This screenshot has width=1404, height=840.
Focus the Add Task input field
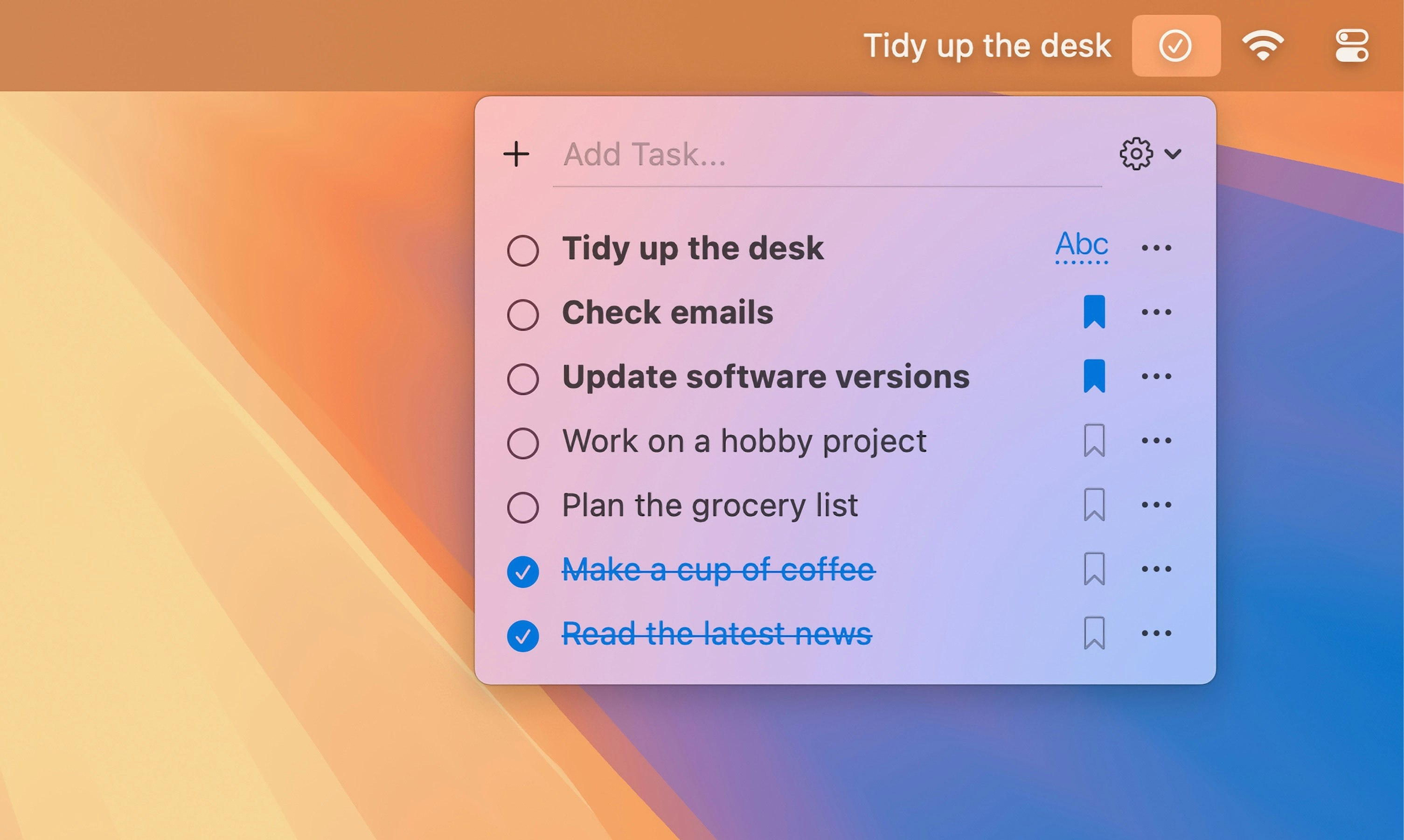827,154
